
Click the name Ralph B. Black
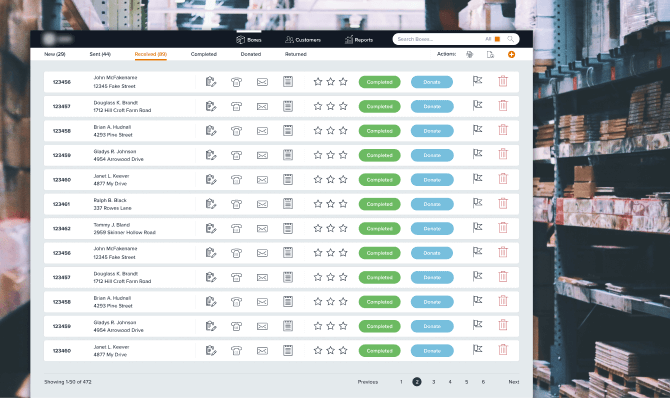[110, 200]
